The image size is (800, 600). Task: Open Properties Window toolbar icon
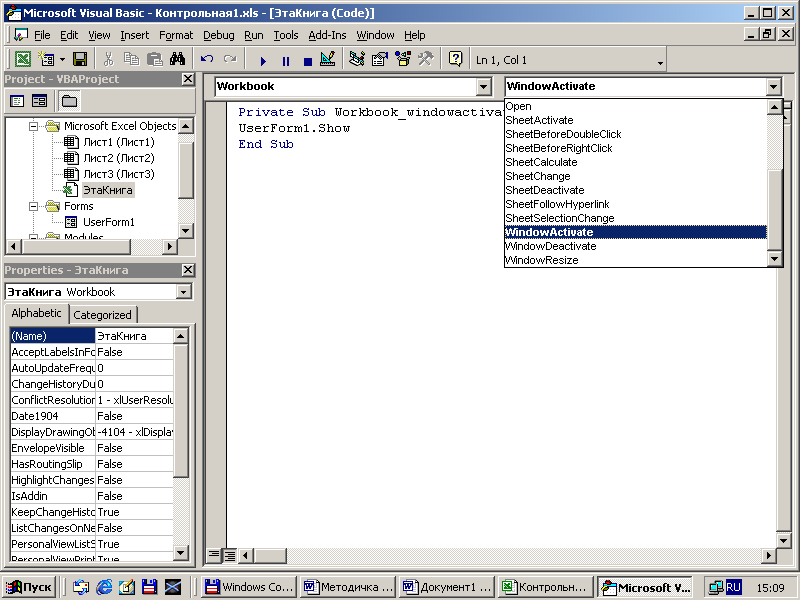point(380,59)
